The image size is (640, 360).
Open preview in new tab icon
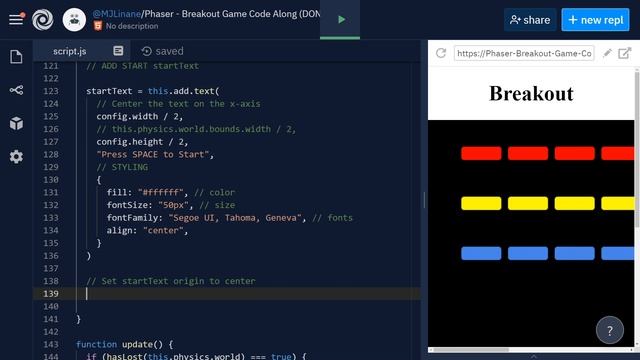coord(624,53)
